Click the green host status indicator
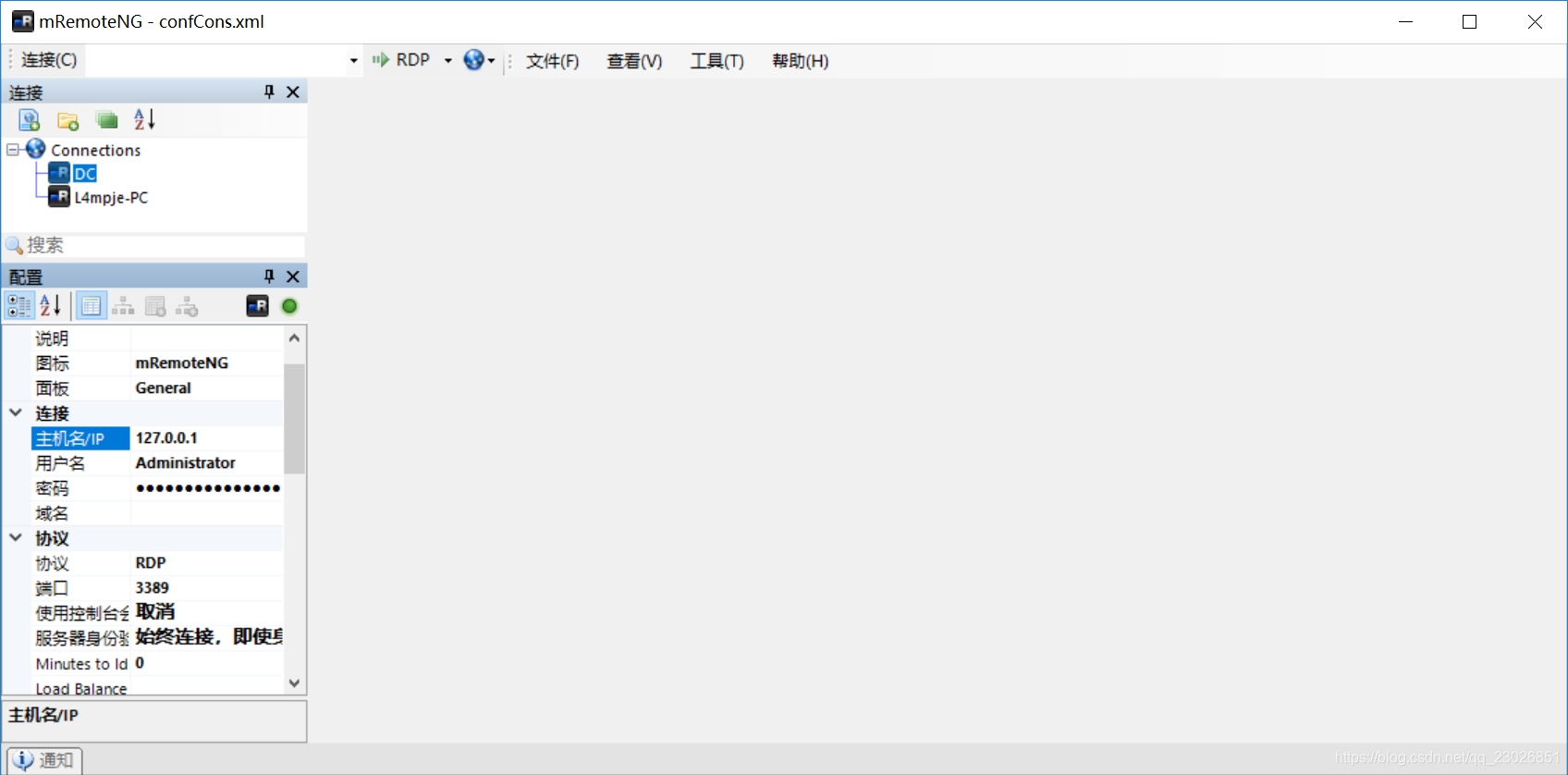This screenshot has width=1568, height=775. (289, 306)
